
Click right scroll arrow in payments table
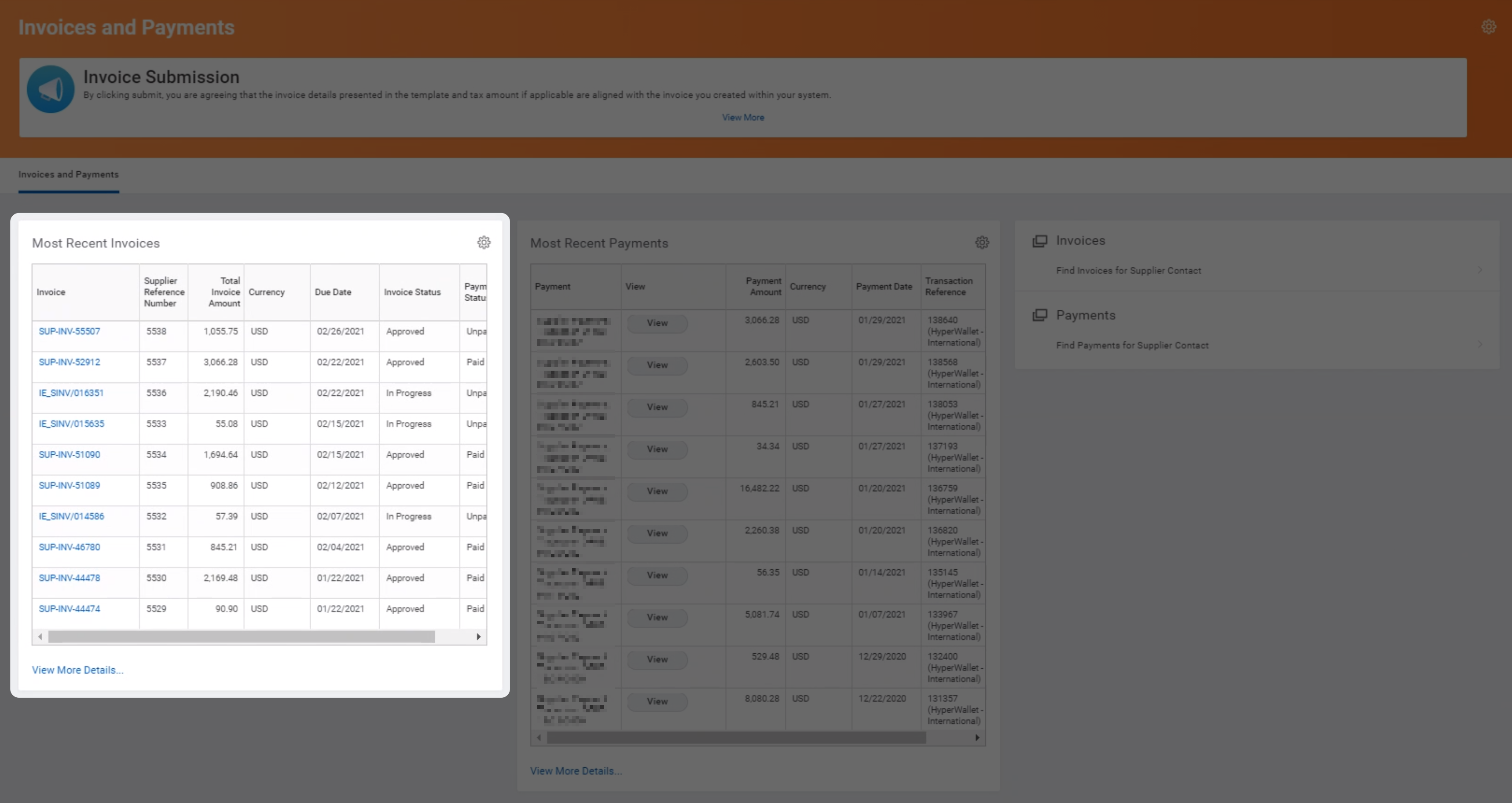click(x=977, y=738)
